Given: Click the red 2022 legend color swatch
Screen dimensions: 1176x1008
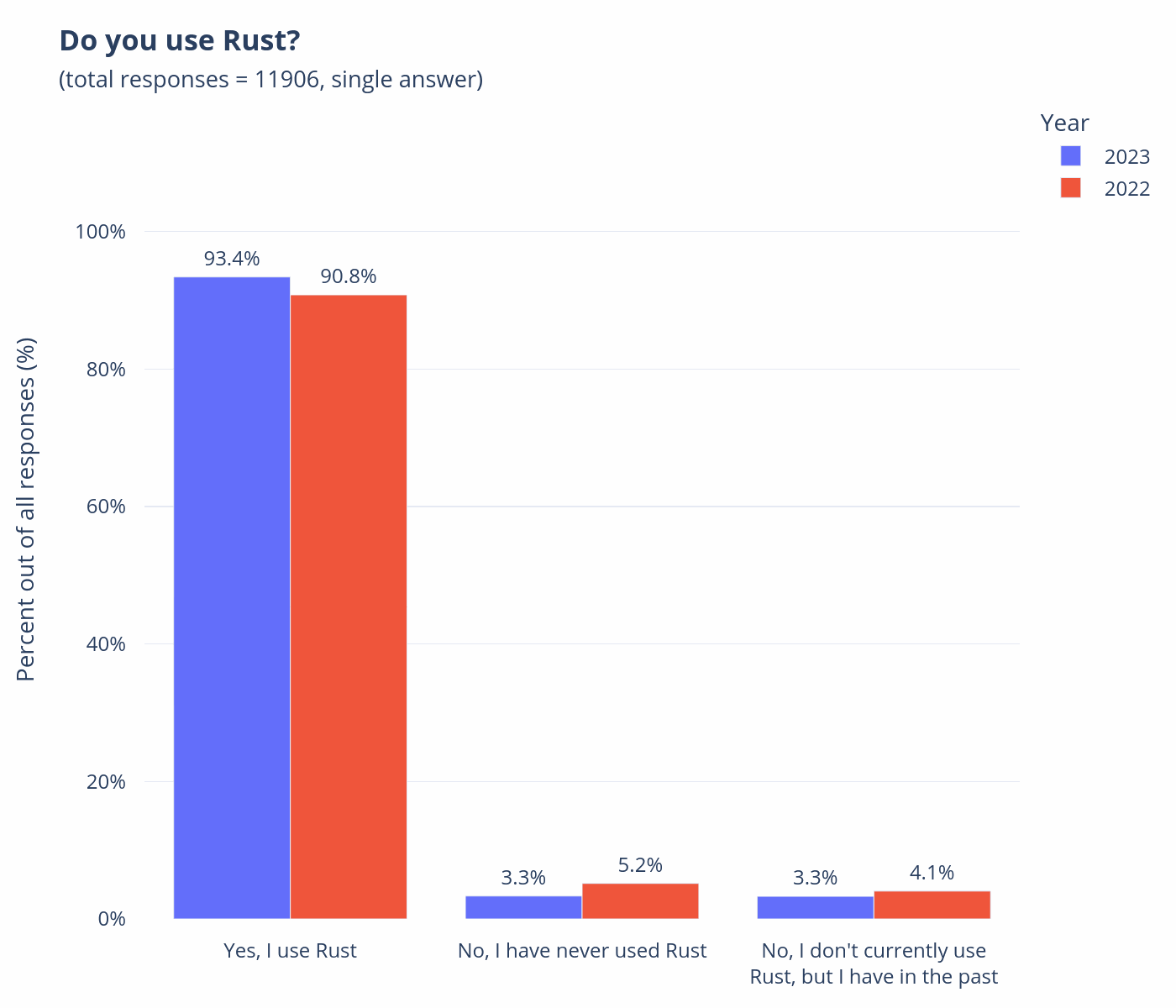Looking at the screenshot, I should coord(1070,188).
